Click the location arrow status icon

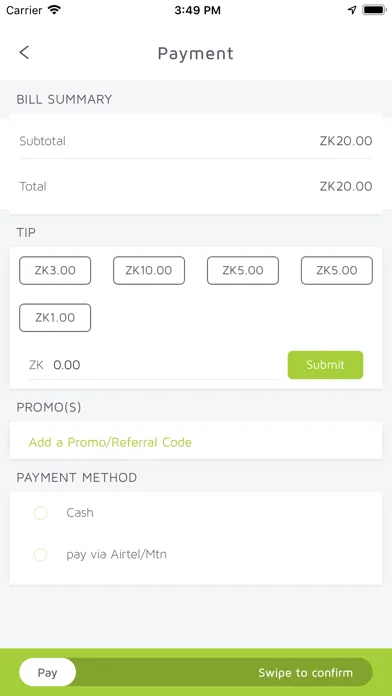coord(352,10)
